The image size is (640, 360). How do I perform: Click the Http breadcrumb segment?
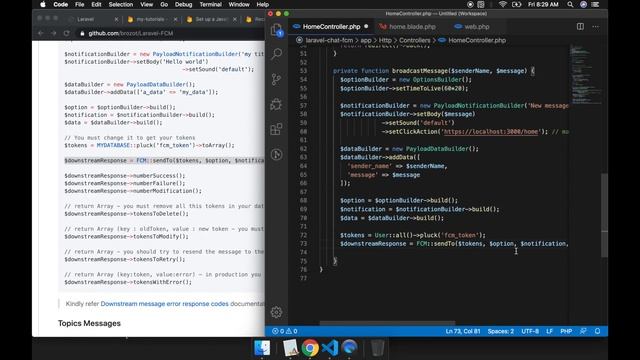(x=385, y=40)
